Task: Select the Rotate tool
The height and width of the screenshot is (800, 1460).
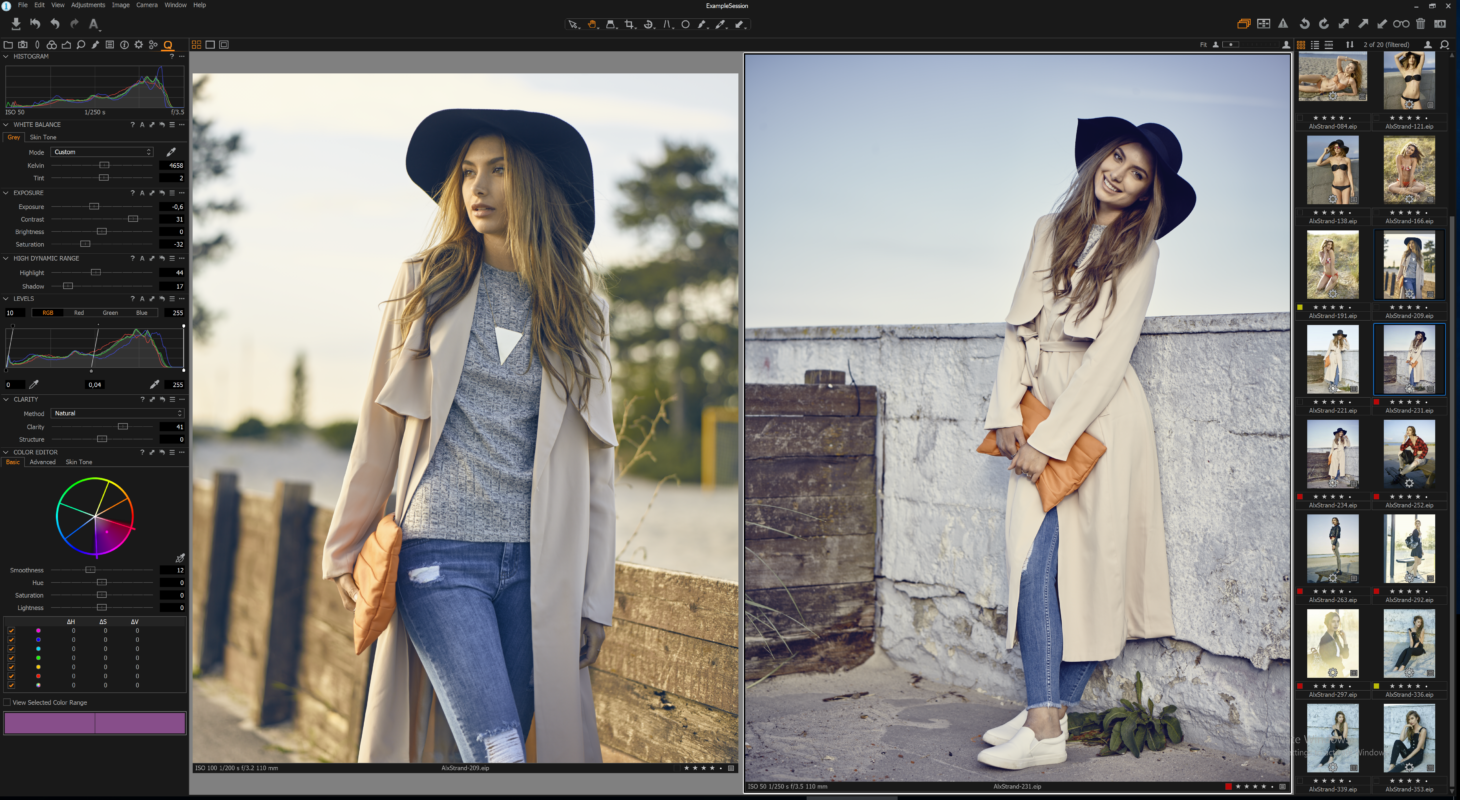Action: pos(650,25)
